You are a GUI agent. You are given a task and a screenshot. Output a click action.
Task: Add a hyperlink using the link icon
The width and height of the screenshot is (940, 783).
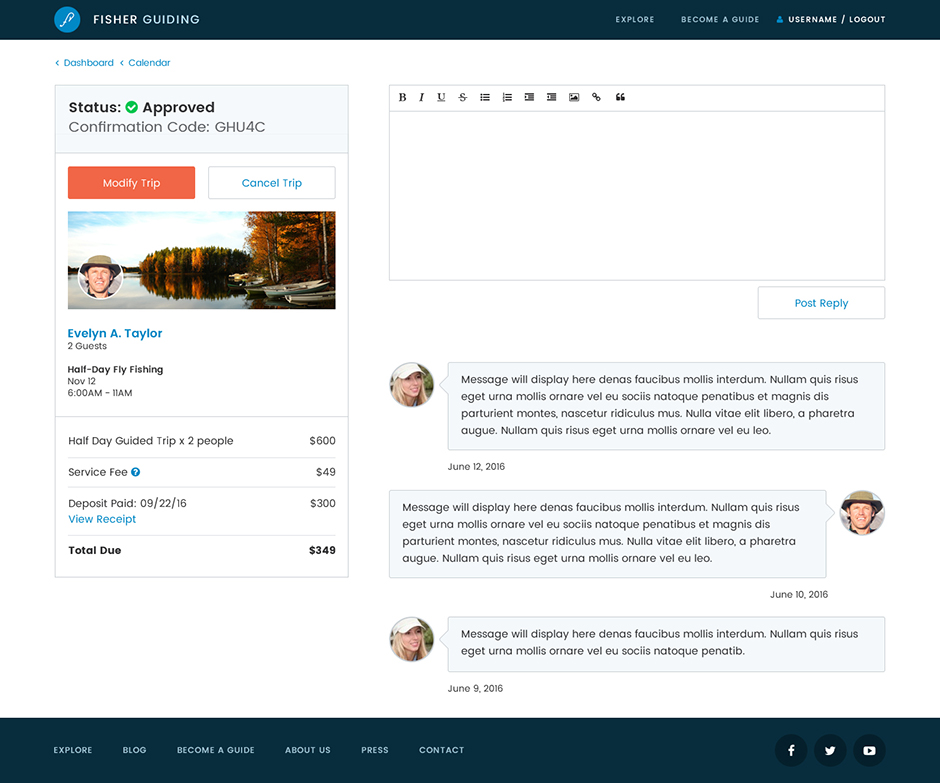click(x=596, y=98)
